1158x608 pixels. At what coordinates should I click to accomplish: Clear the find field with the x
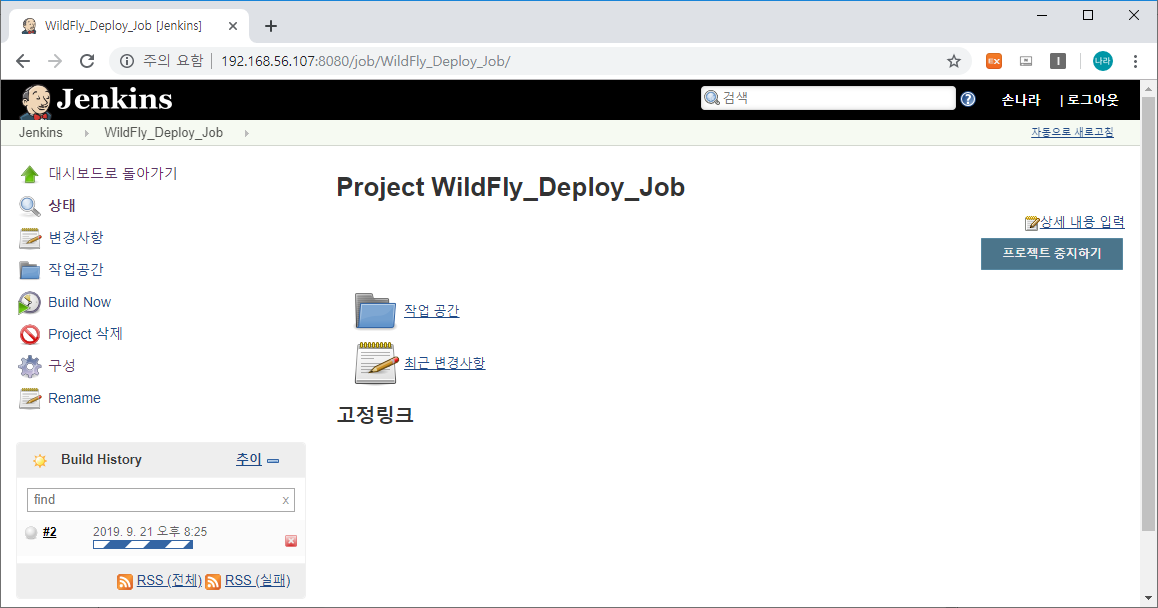click(286, 501)
